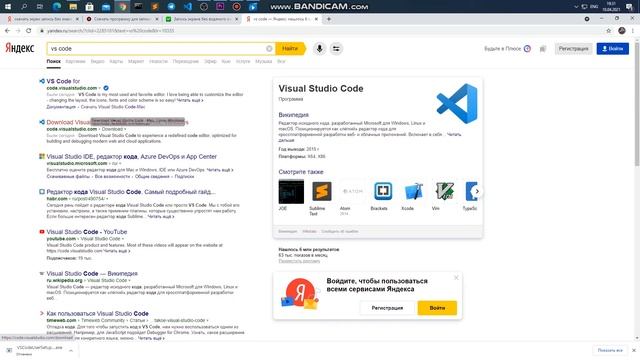This screenshot has height=360, width=640.
Task: Select the Видео search category
Action: 97,61
